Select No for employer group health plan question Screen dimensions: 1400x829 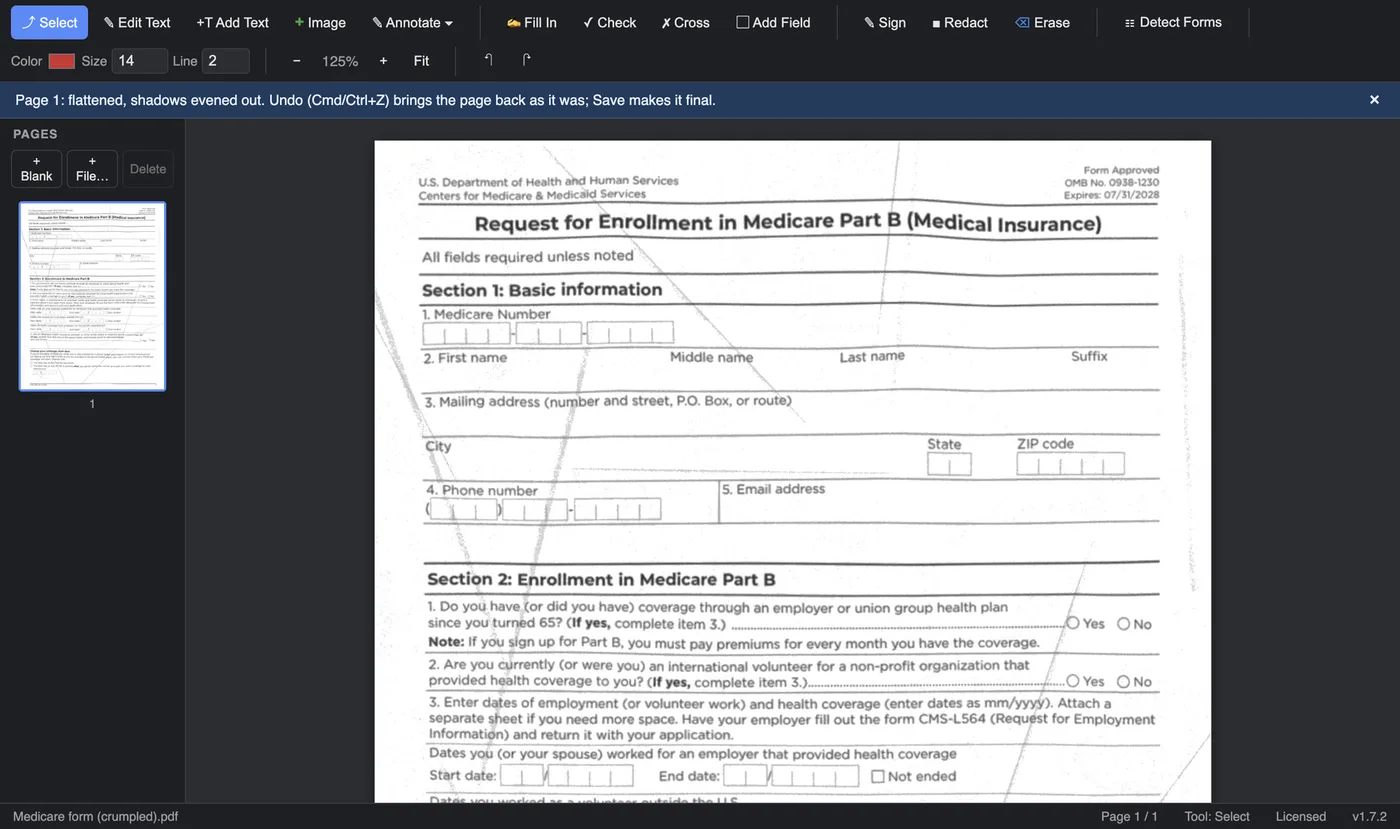point(1123,624)
